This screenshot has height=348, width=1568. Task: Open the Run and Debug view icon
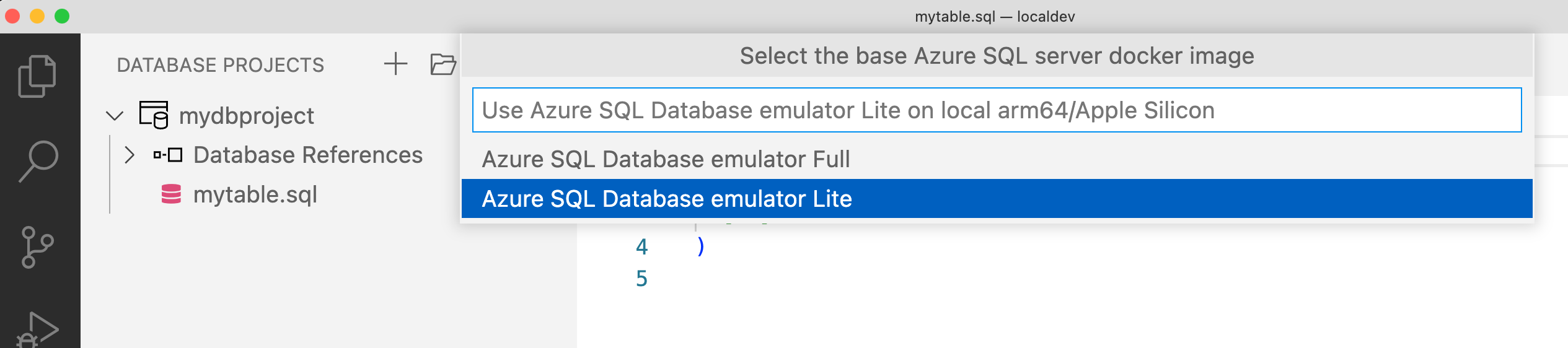[x=38, y=329]
